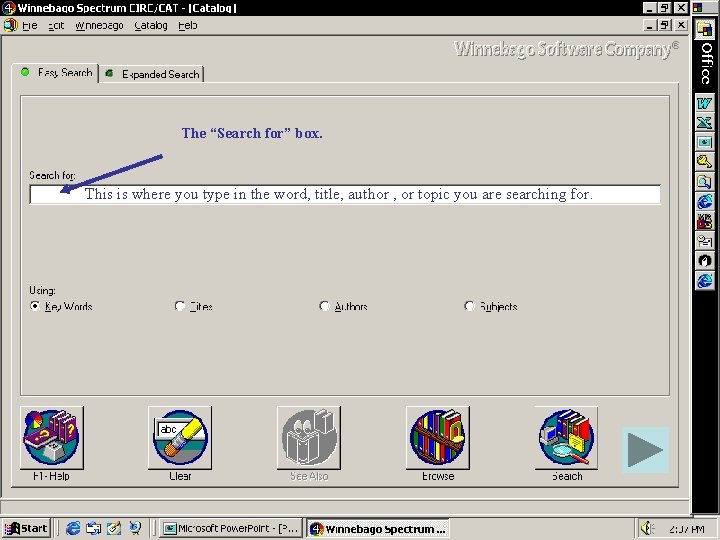Open the File menu
Screen dimensions: 720x540
(30, 26)
